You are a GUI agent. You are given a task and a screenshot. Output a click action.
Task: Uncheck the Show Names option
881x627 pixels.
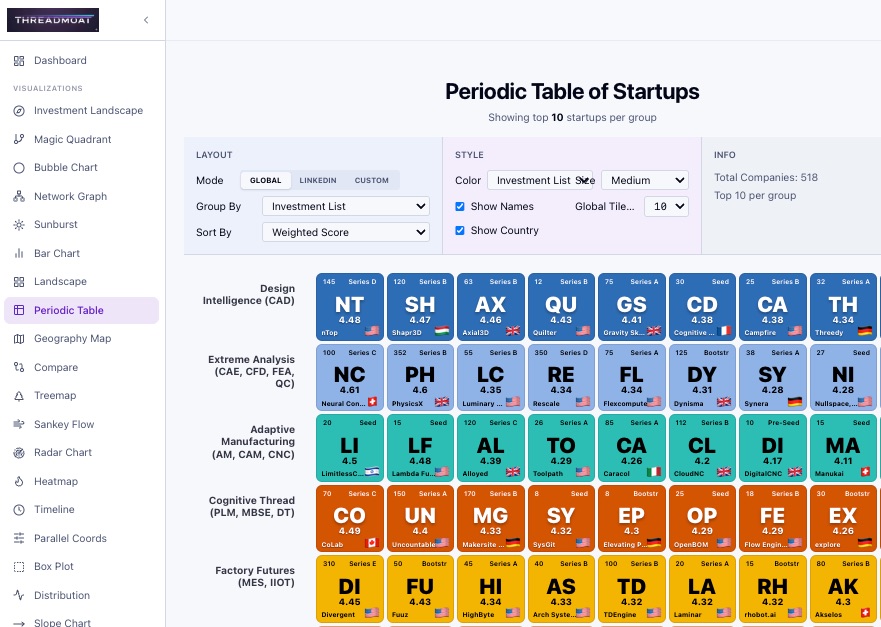coord(460,207)
